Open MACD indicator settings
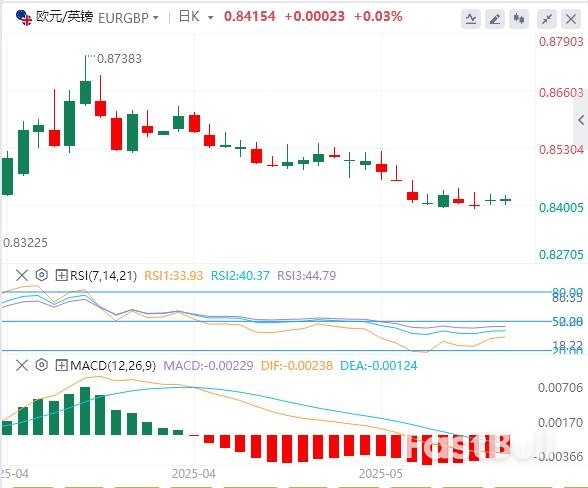Viewport: 588px width, 488px height. tap(42, 365)
